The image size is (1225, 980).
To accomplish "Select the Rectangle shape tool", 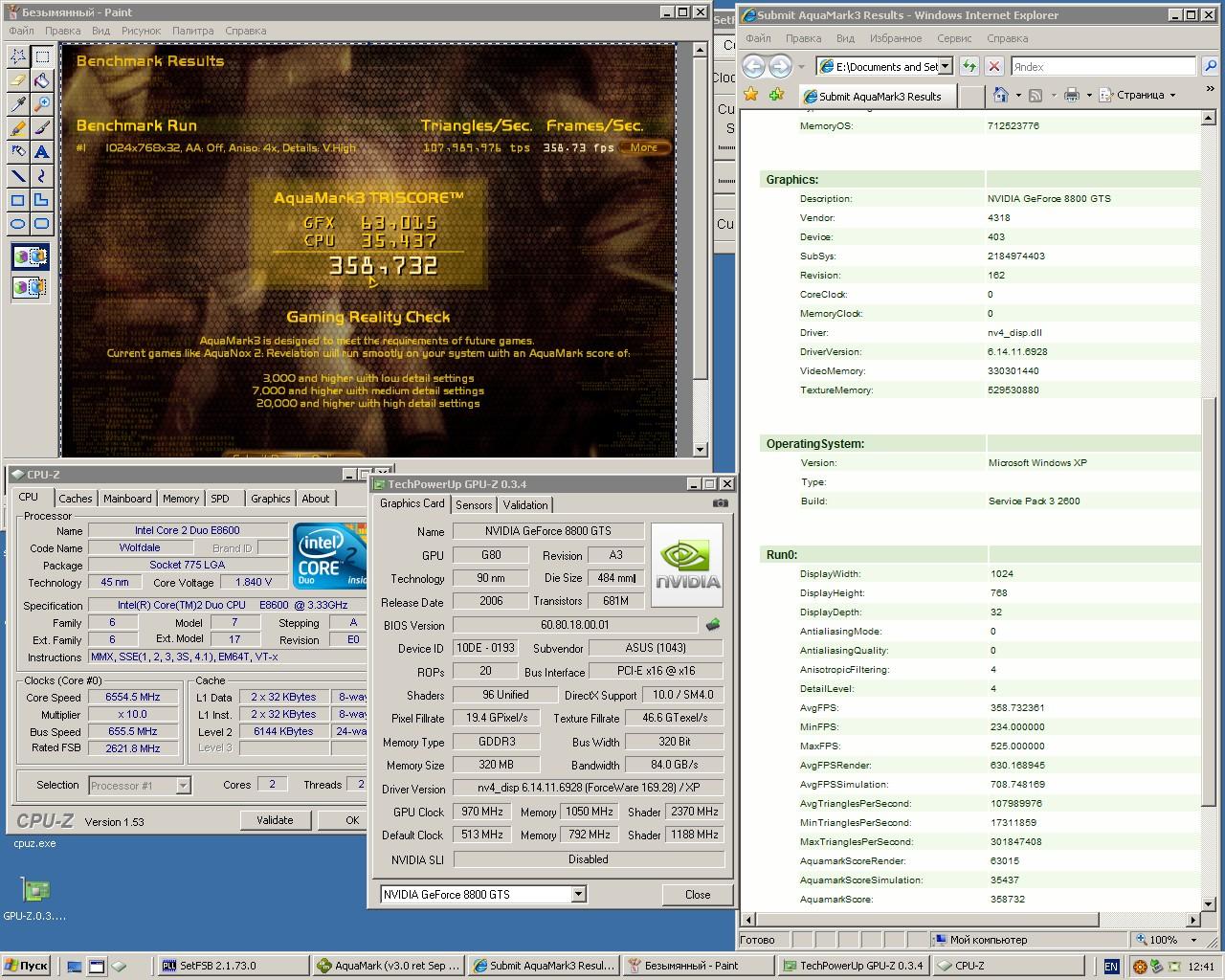I will click(x=17, y=200).
